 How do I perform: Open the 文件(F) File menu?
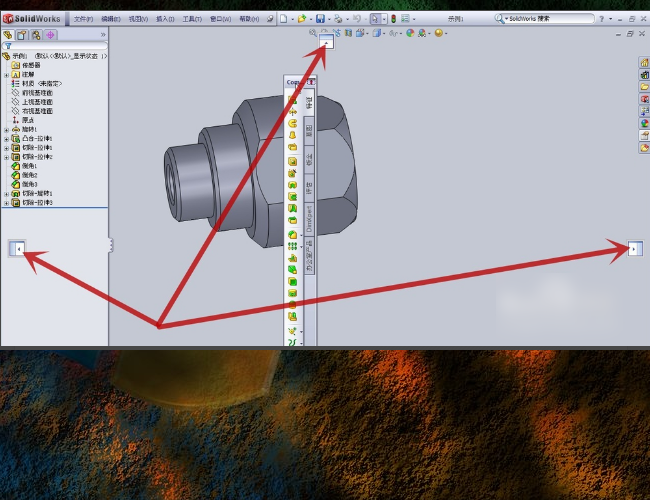coord(83,19)
